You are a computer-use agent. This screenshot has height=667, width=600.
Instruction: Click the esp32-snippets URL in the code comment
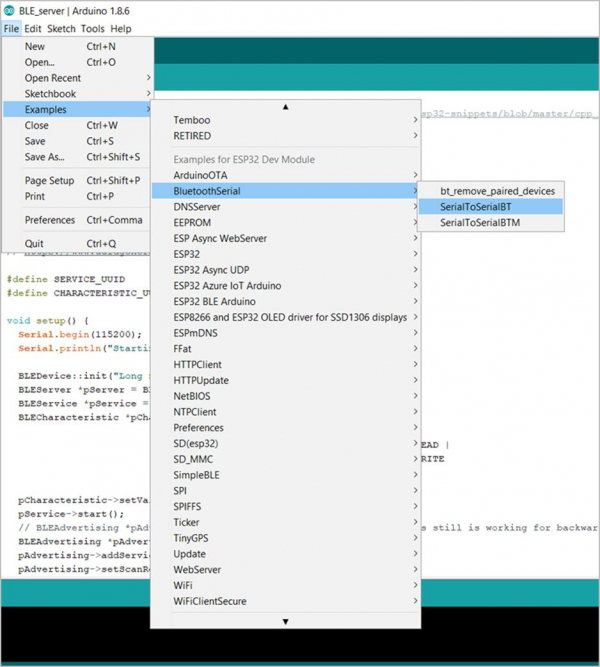coord(510,114)
